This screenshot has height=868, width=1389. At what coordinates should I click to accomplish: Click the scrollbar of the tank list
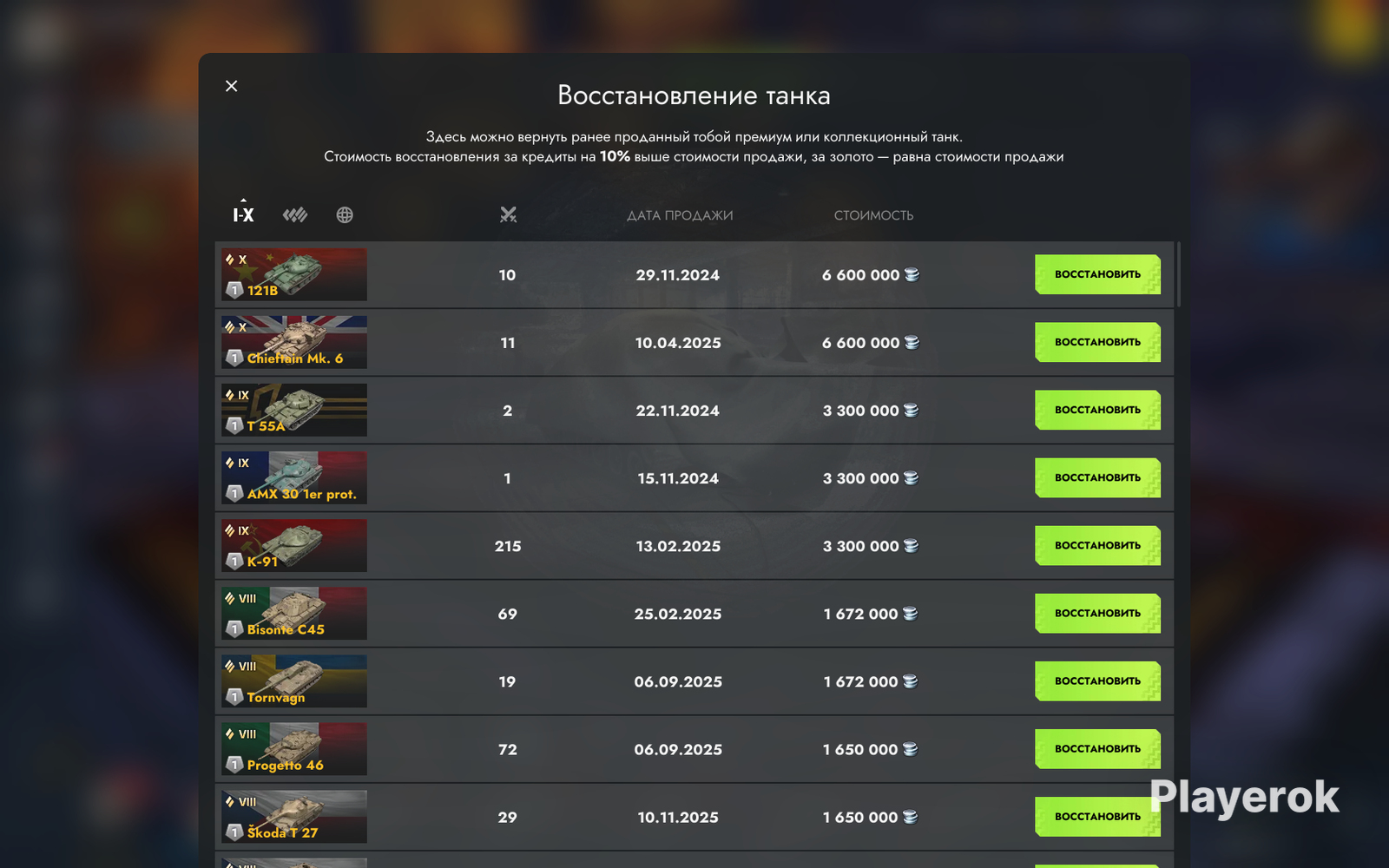[x=1178, y=274]
